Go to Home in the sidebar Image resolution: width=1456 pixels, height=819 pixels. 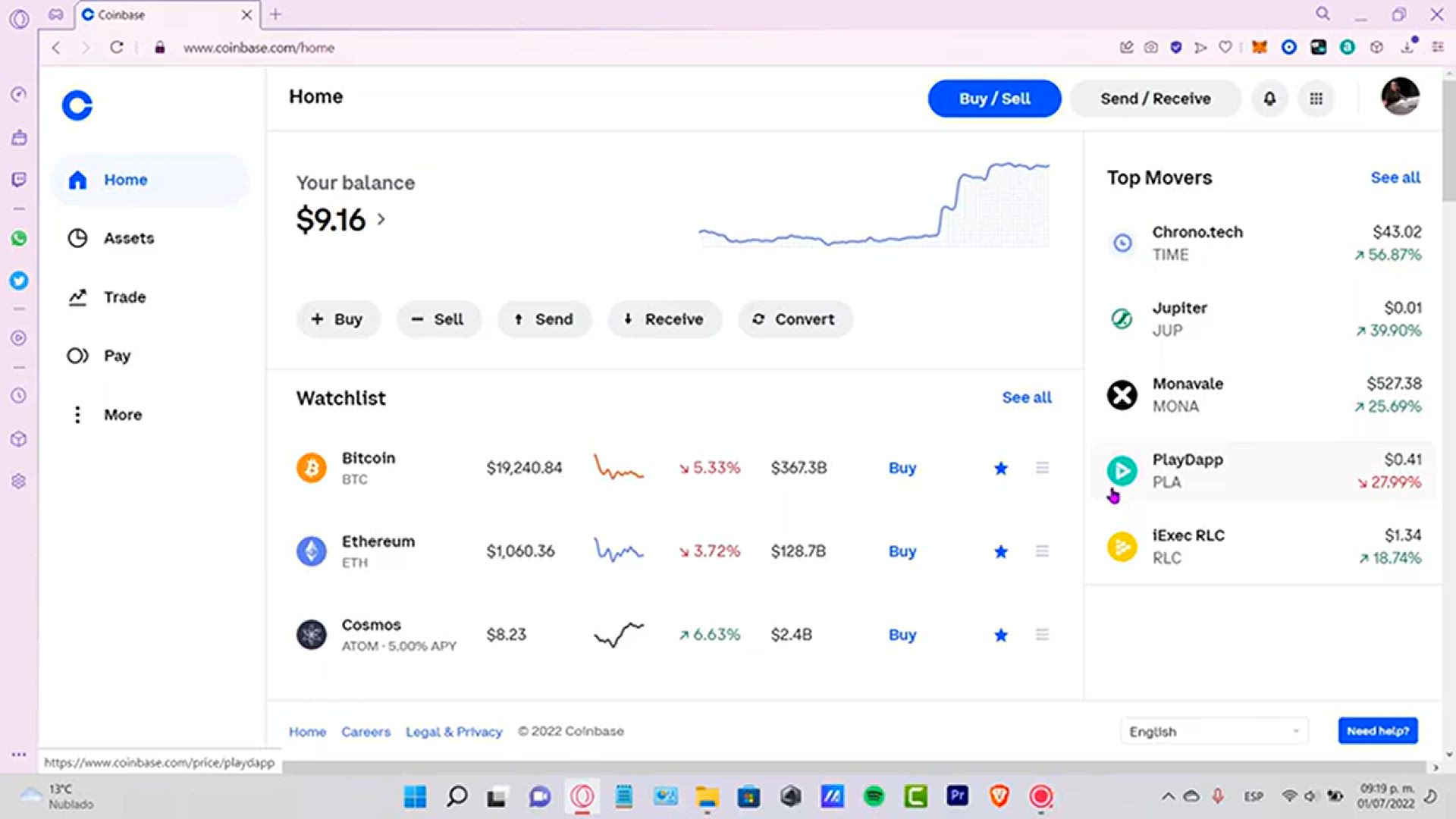[150, 180]
